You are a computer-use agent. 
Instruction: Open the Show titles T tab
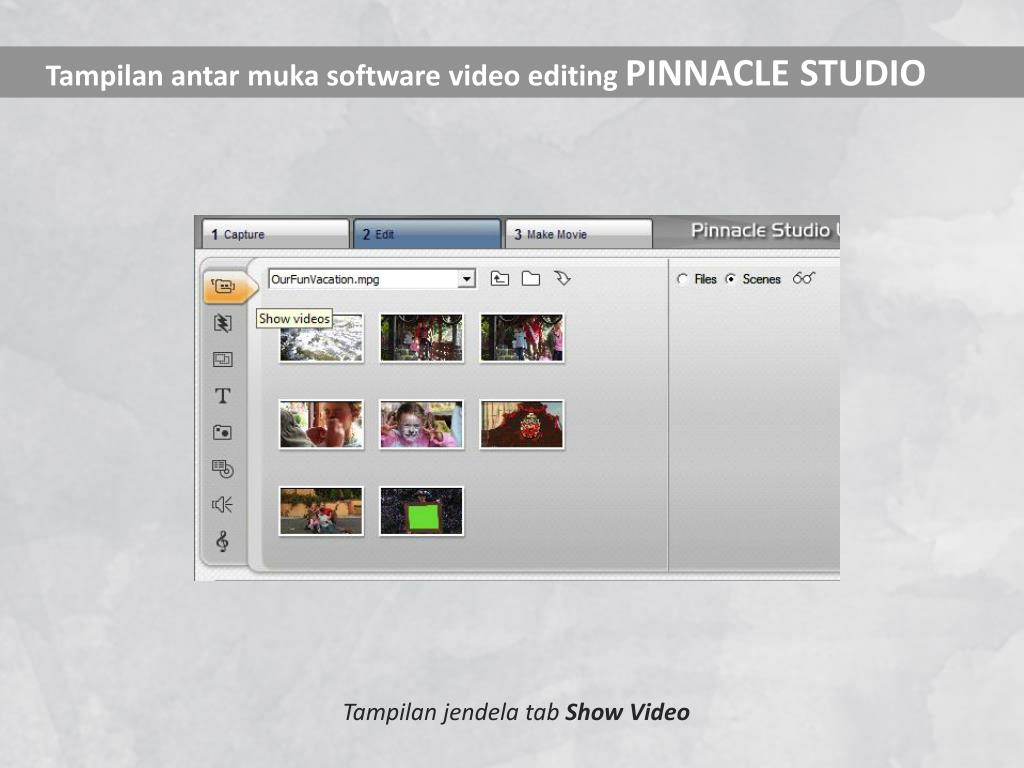(223, 396)
